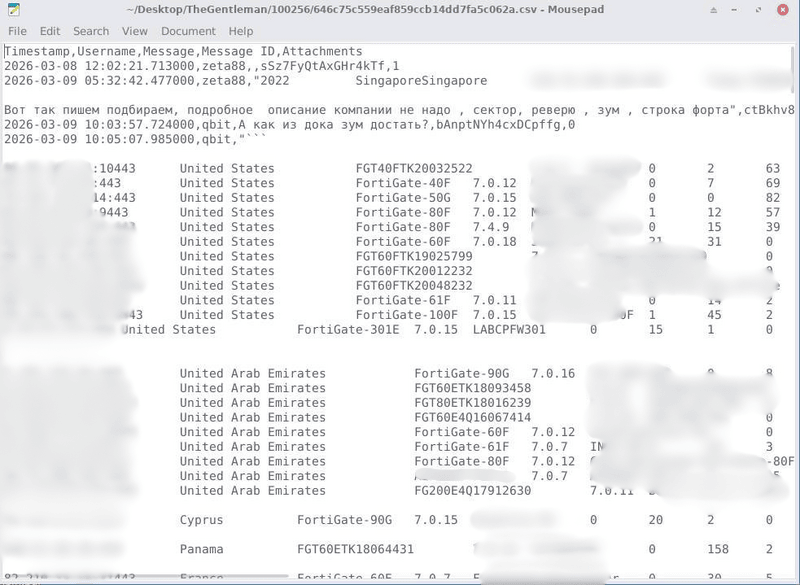Click the Mousepad app icon in title bar
800x585 pixels.
[x=14, y=9]
